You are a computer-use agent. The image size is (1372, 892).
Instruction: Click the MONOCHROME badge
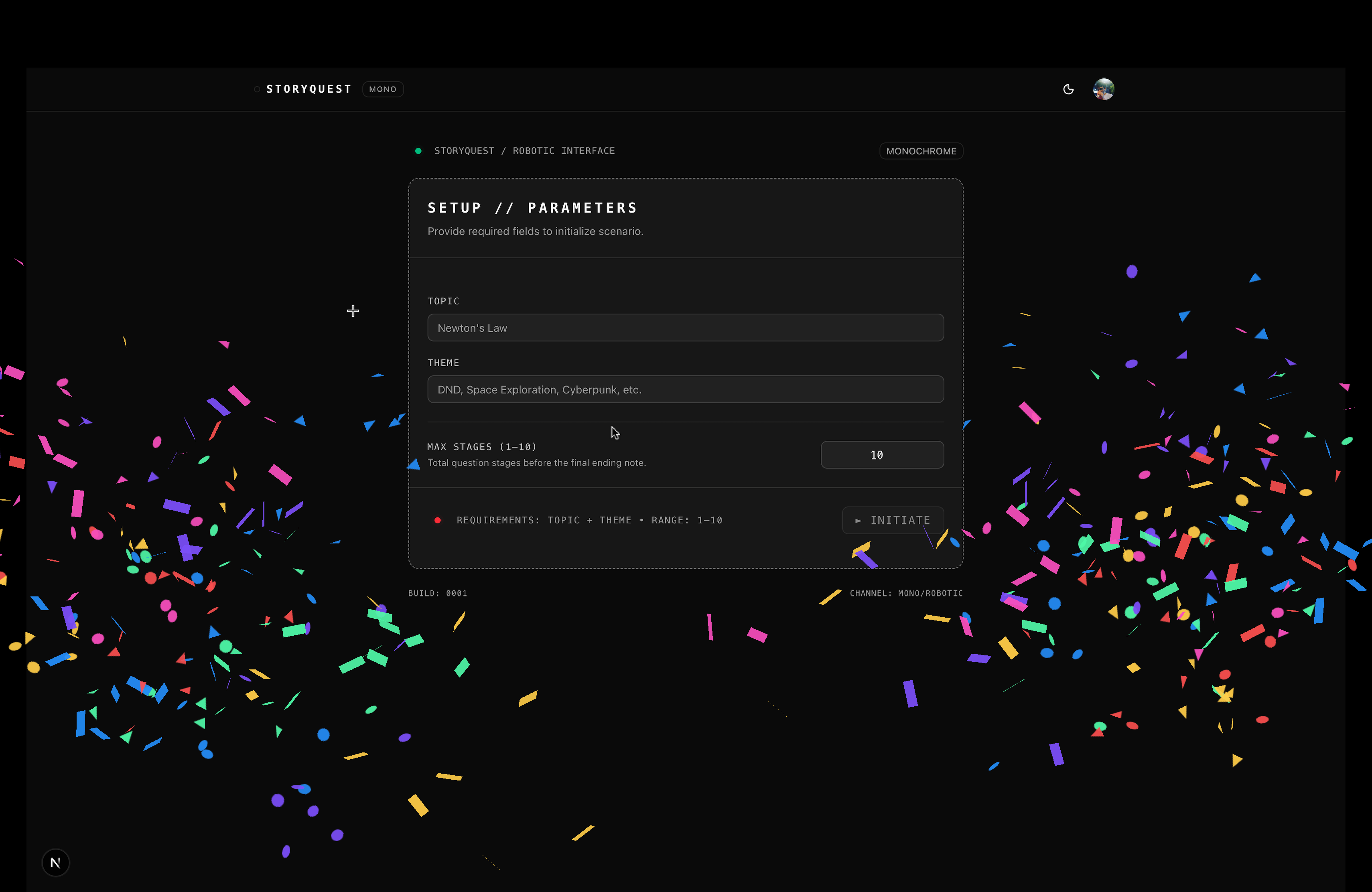pos(921,151)
